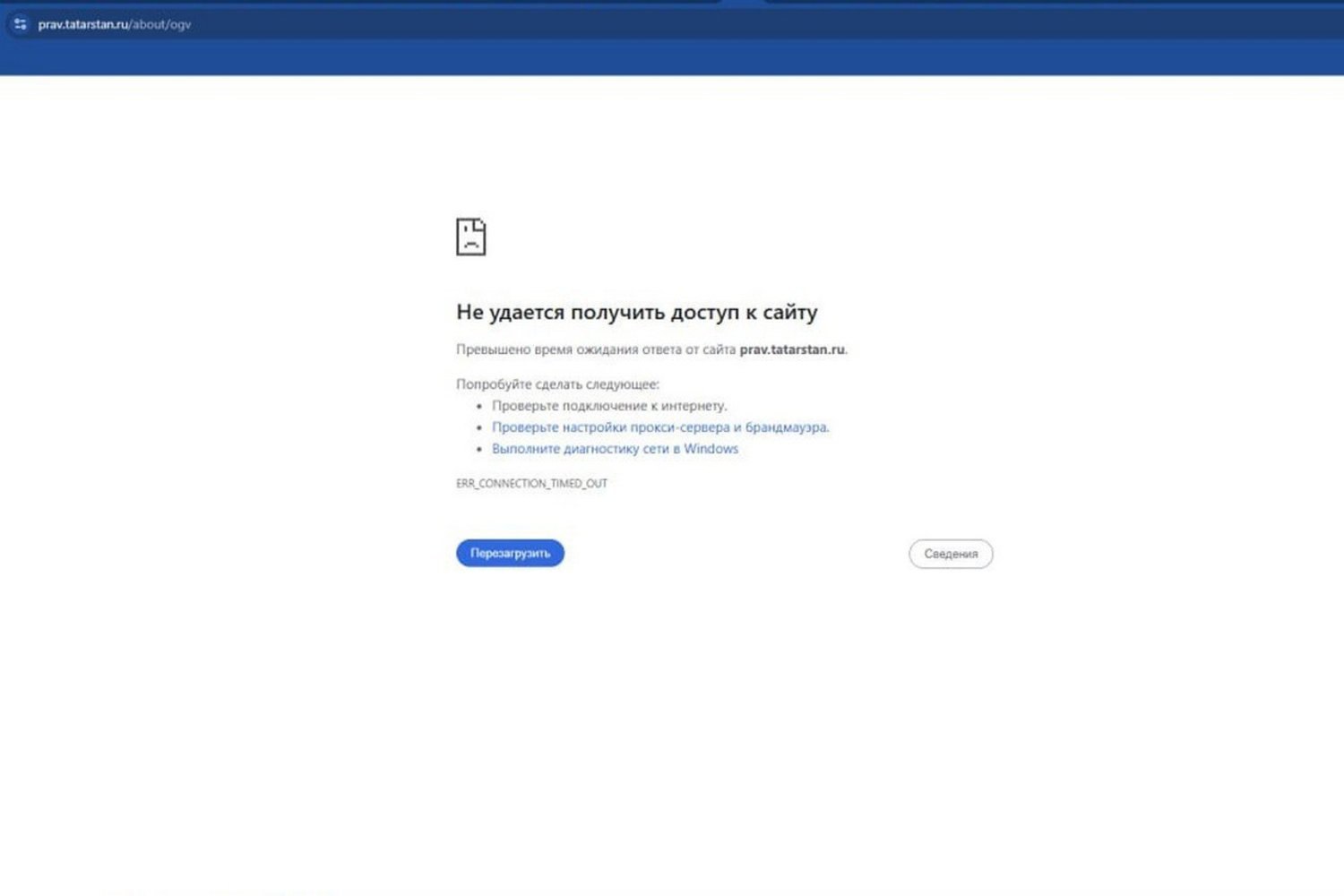Click the ERR_CONNECTION_TIMED_OUT error code
The width and height of the screenshot is (1344, 896).
[531, 484]
